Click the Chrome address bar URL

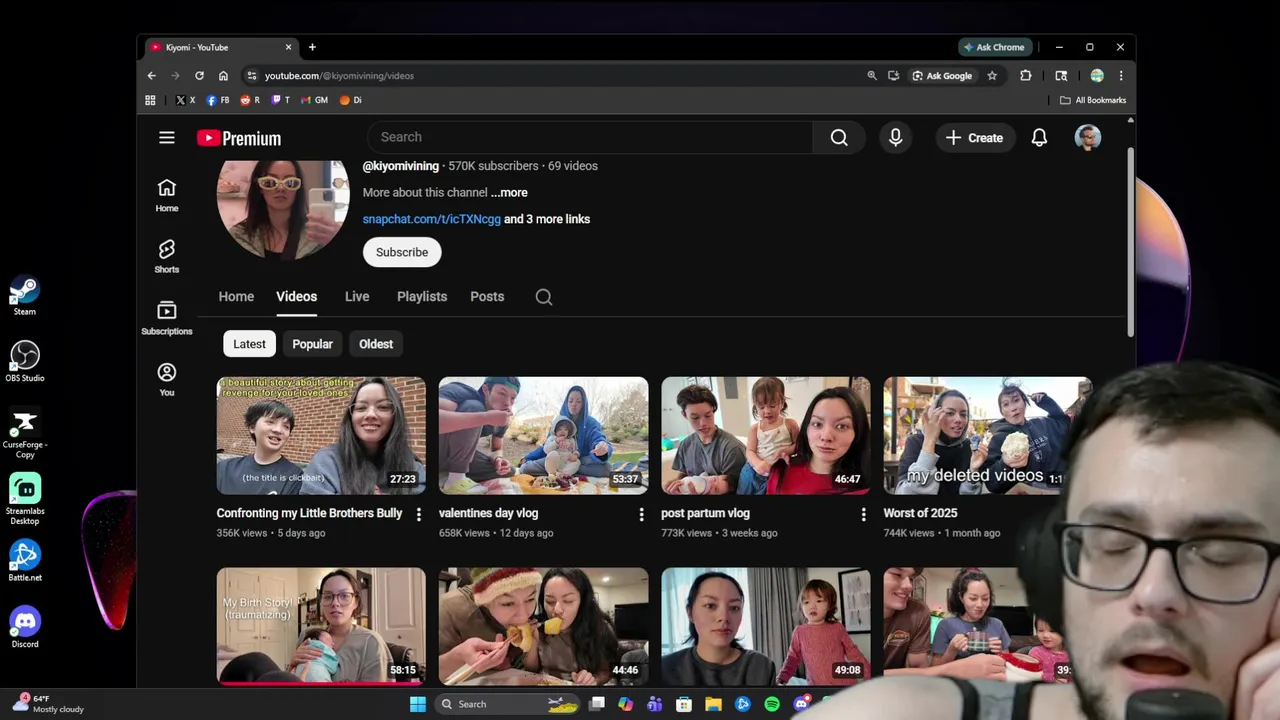click(339, 76)
